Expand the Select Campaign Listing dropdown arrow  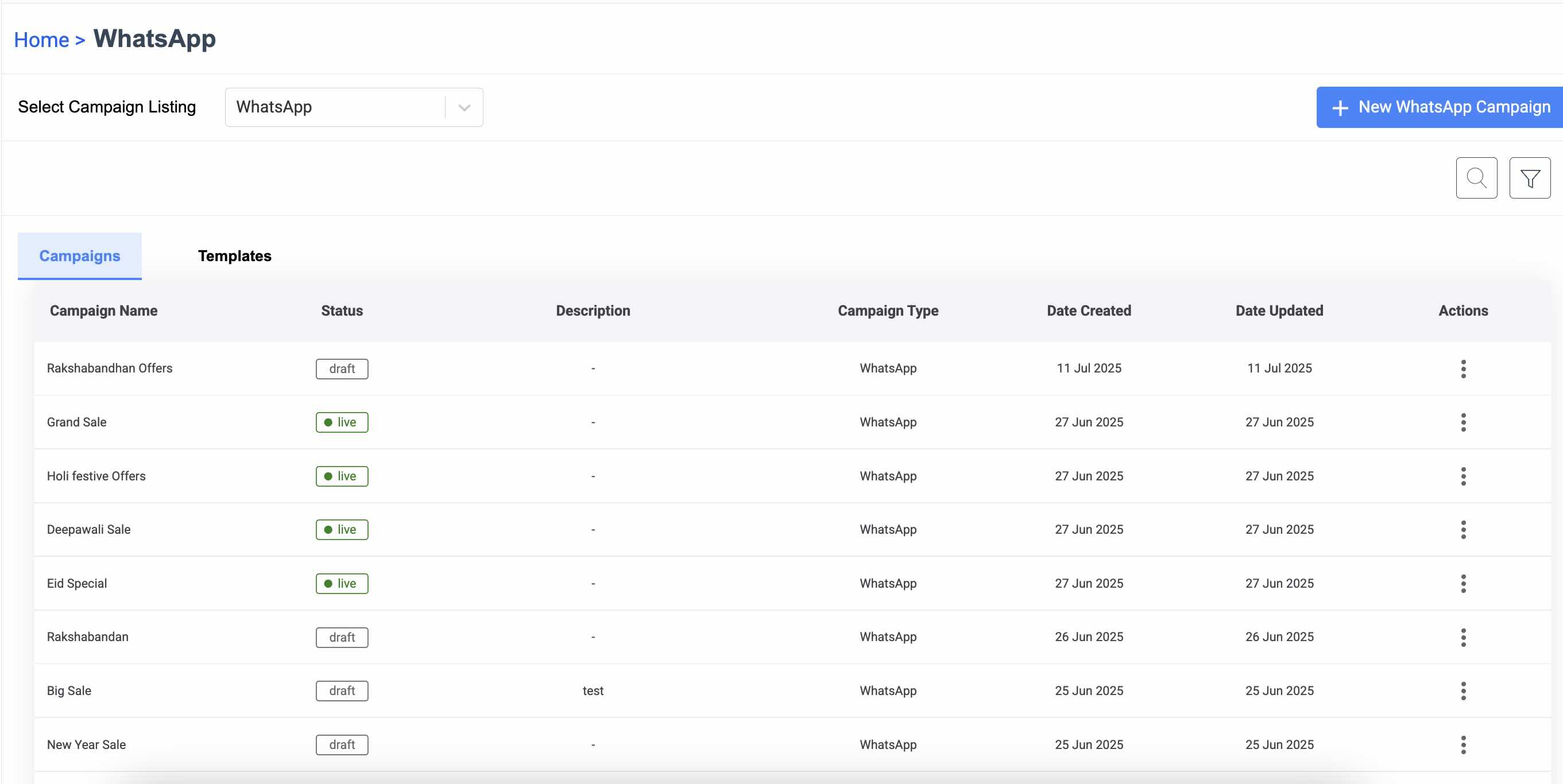(464, 107)
